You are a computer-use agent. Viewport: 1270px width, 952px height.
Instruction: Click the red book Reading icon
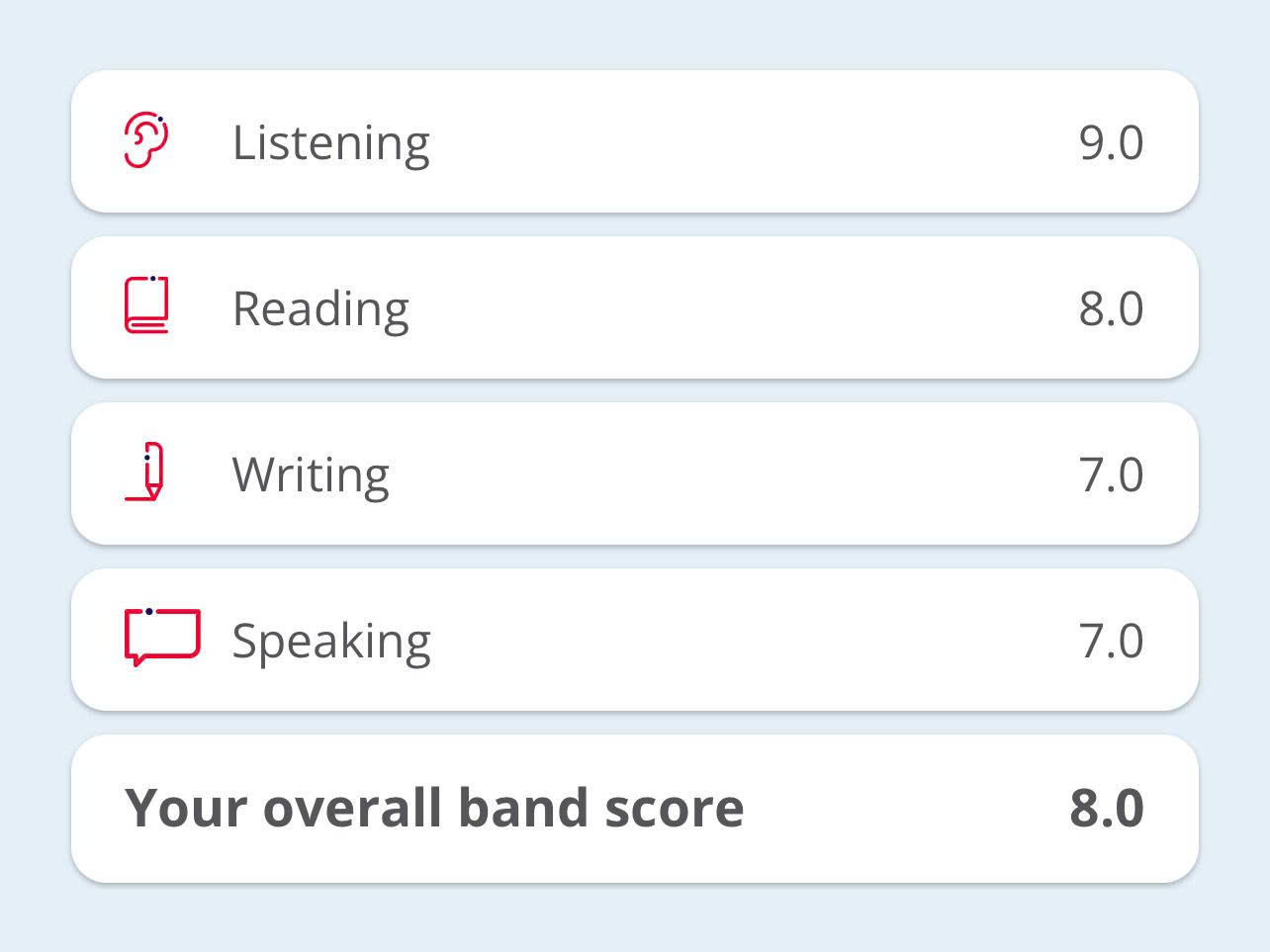pos(146,305)
